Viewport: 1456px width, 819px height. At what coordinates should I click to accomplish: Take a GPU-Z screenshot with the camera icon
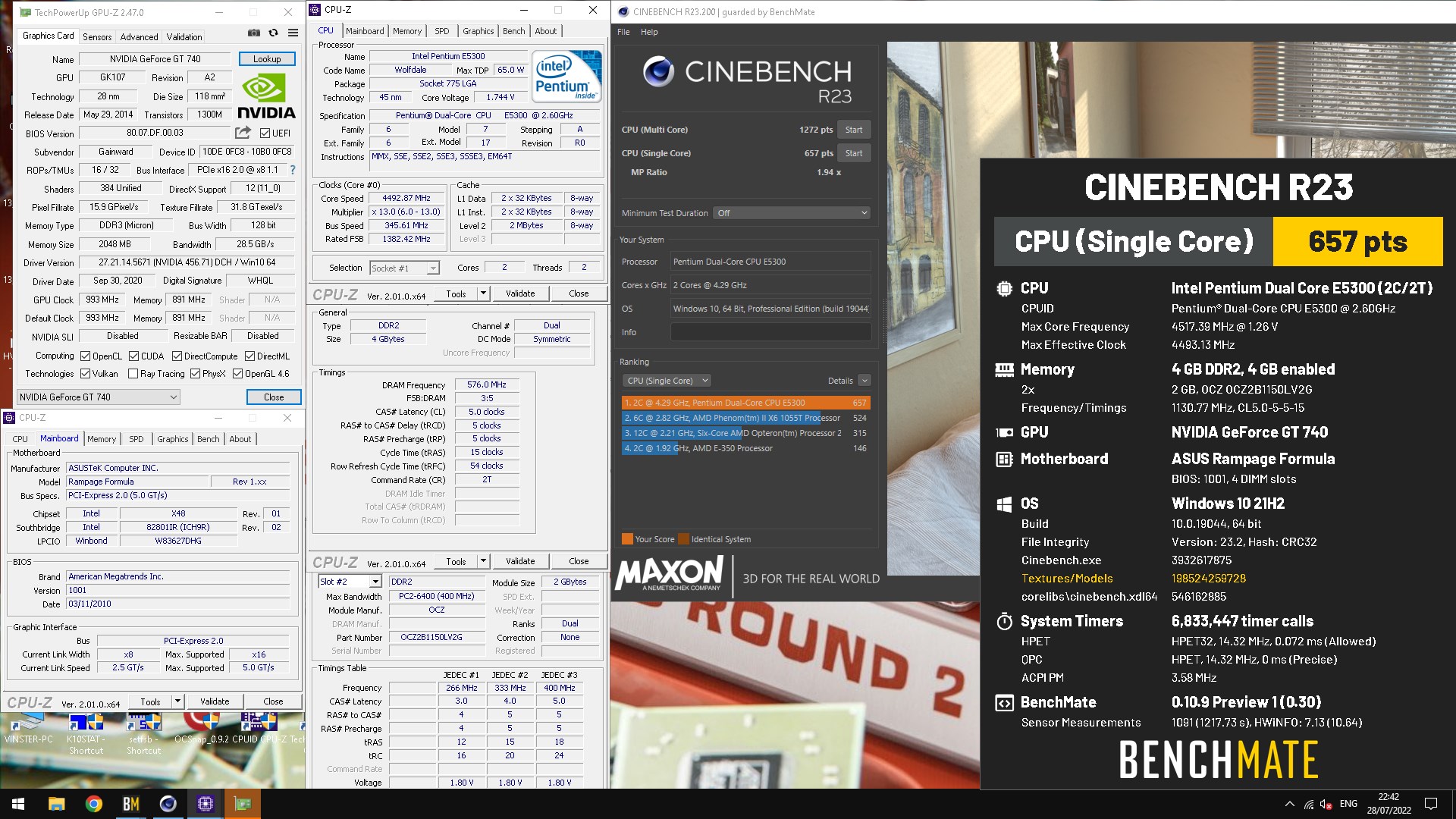point(254,33)
